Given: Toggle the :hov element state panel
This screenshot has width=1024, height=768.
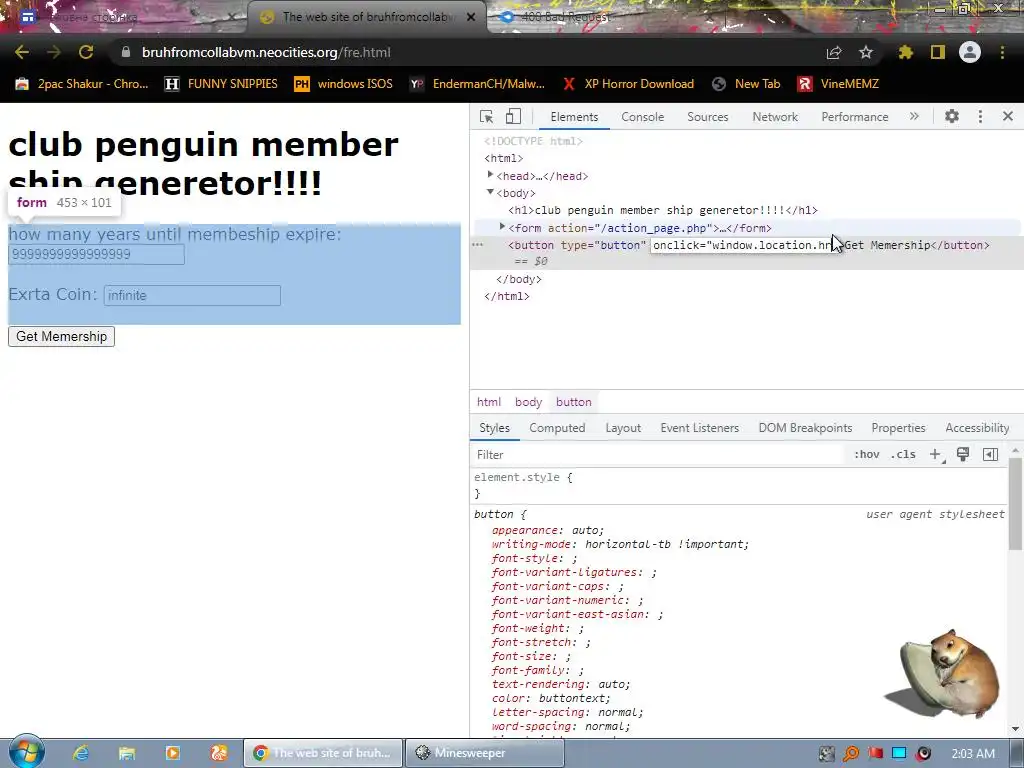Looking at the screenshot, I should click(867, 455).
